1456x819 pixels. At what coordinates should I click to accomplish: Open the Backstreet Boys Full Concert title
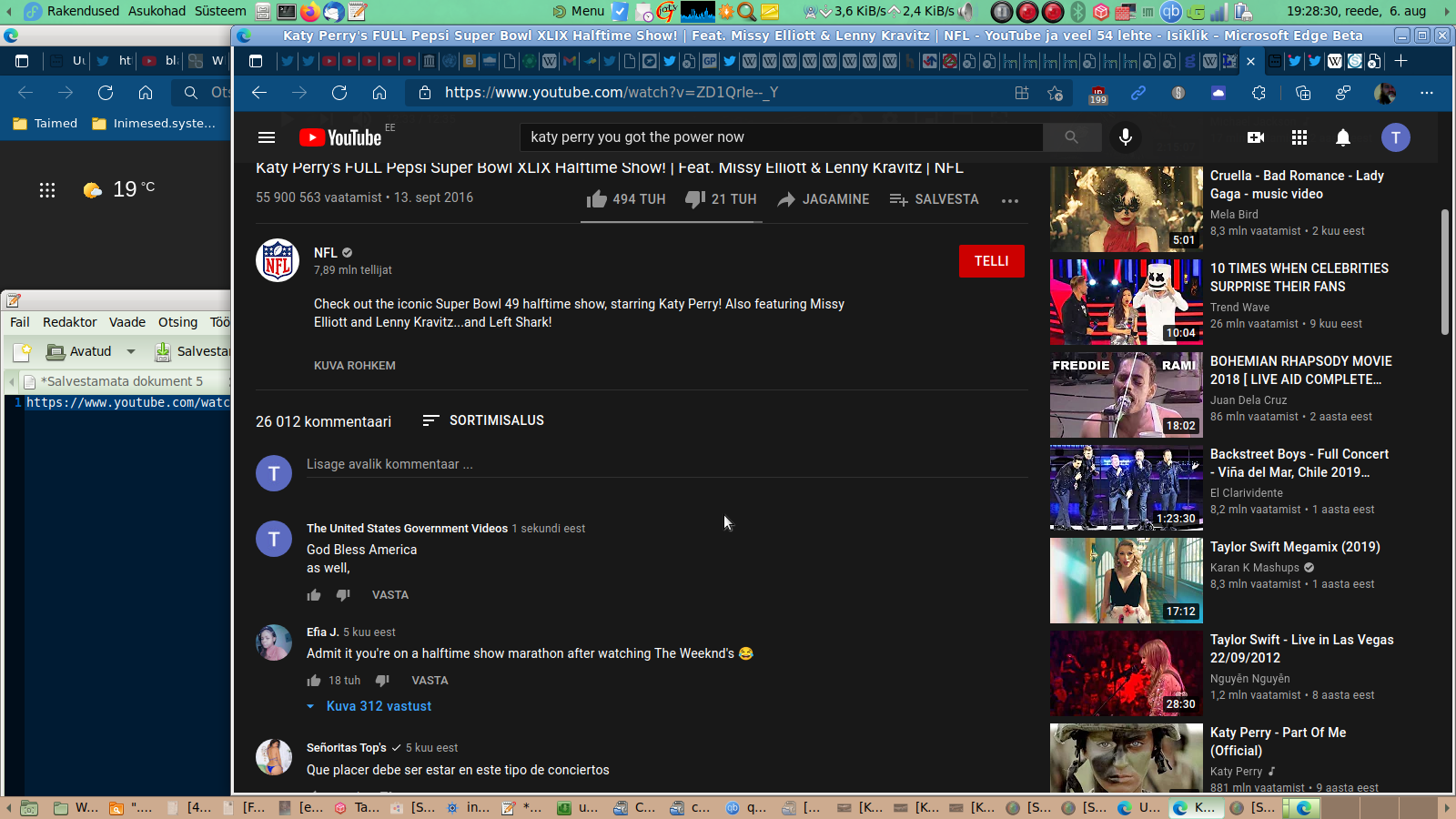1299,463
